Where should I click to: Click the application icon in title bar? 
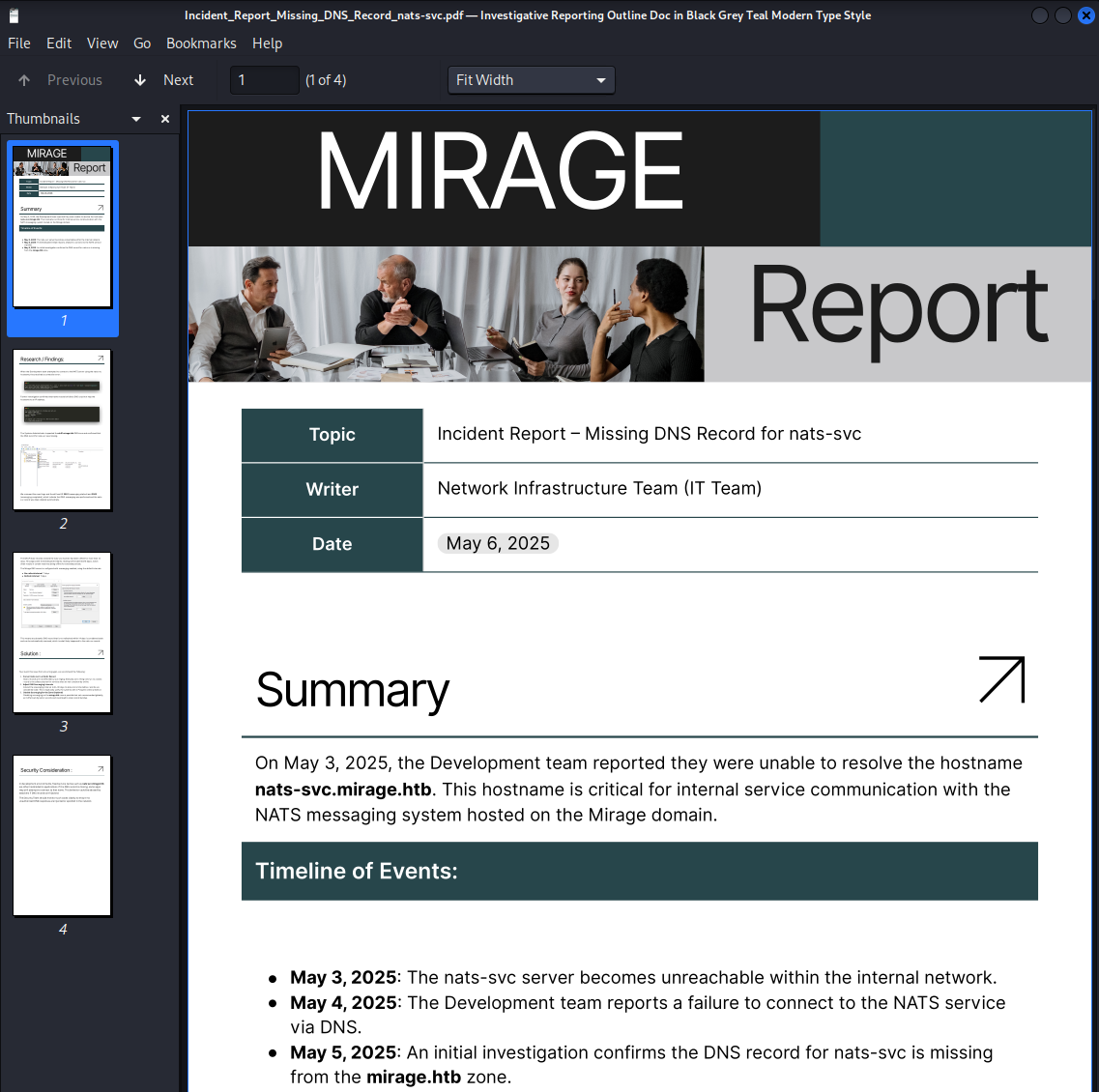pos(14,15)
